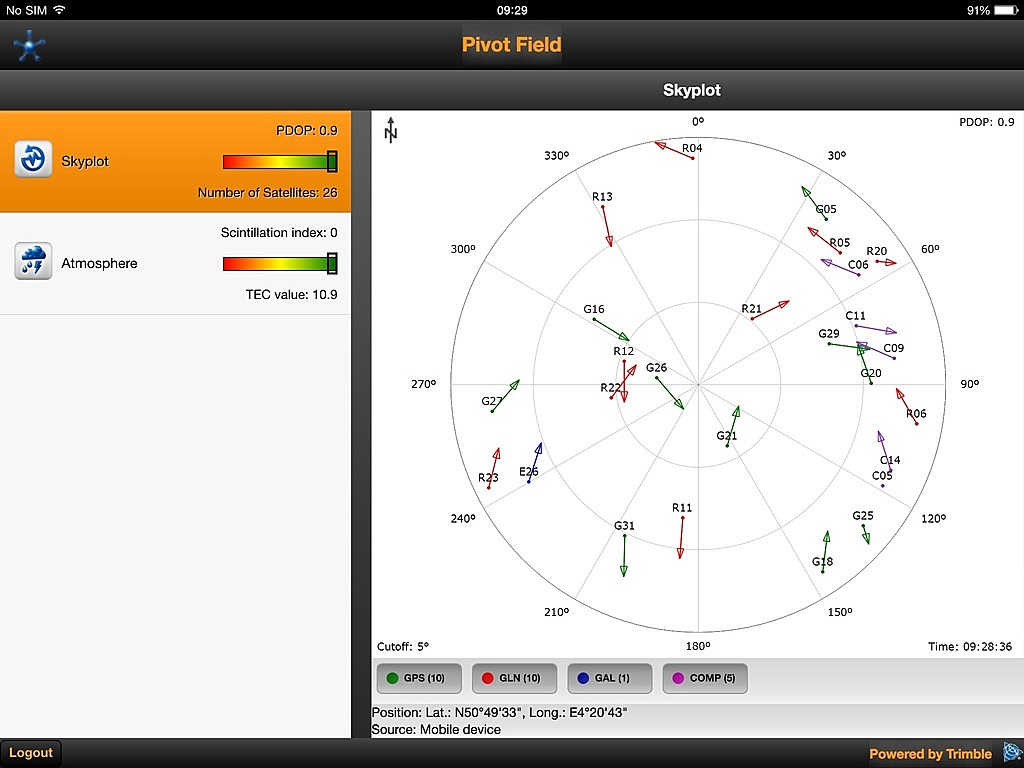
Task: Open the Atmosphere storm cloud icon
Action: [x=33, y=262]
